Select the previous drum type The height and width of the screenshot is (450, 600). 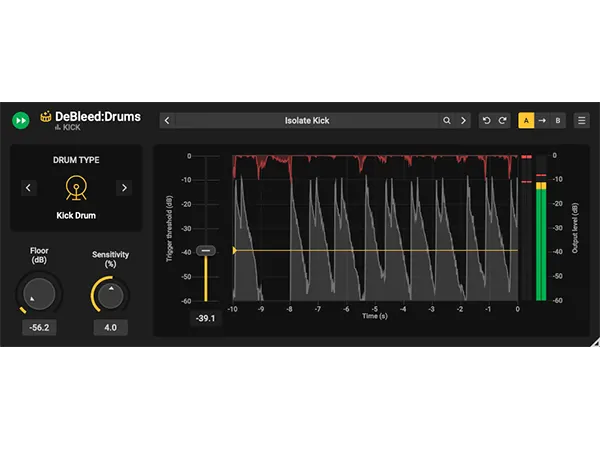[x=28, y=188]
